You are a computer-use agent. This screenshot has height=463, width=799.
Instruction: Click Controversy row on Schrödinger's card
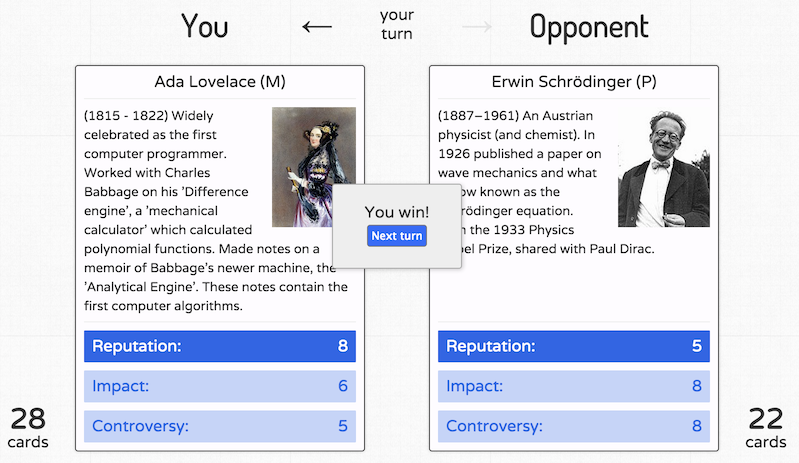(x=574, y=426)
